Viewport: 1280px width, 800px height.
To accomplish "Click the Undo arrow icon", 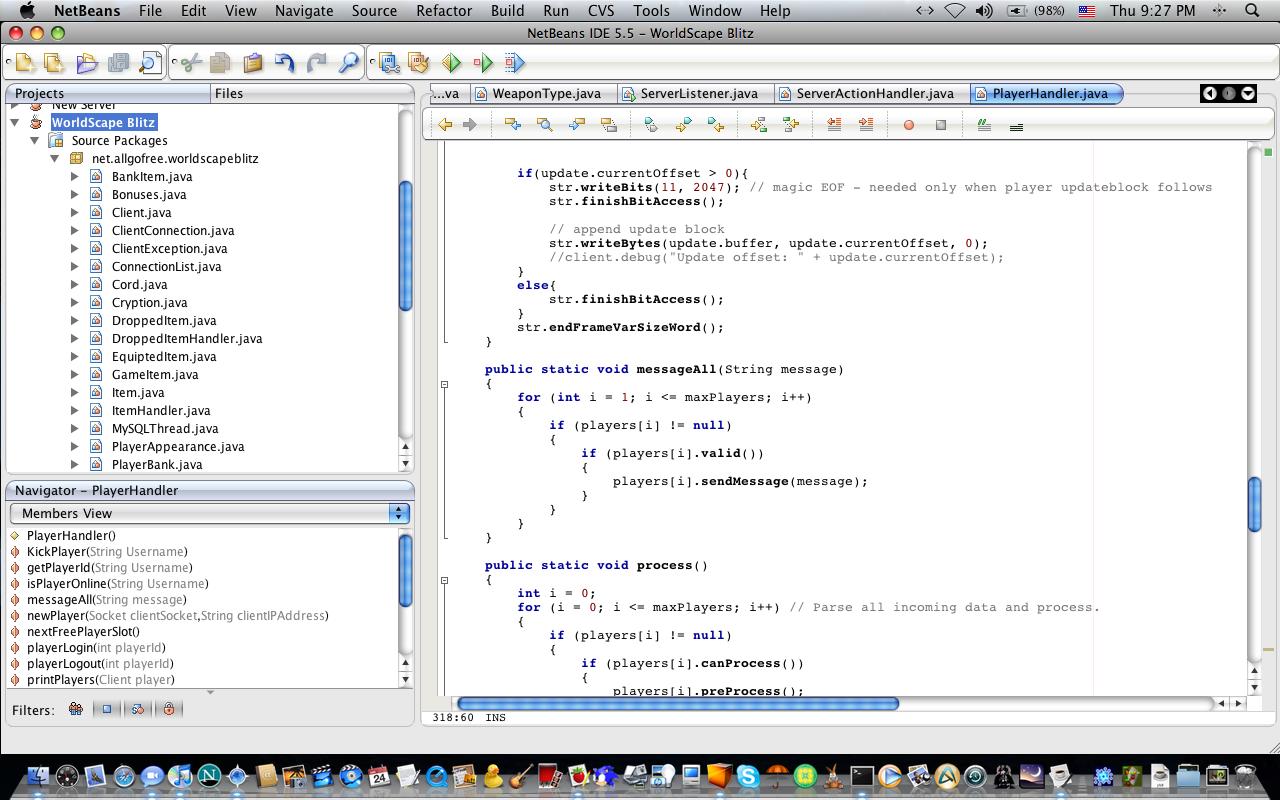I will click(x=285, y=63).
